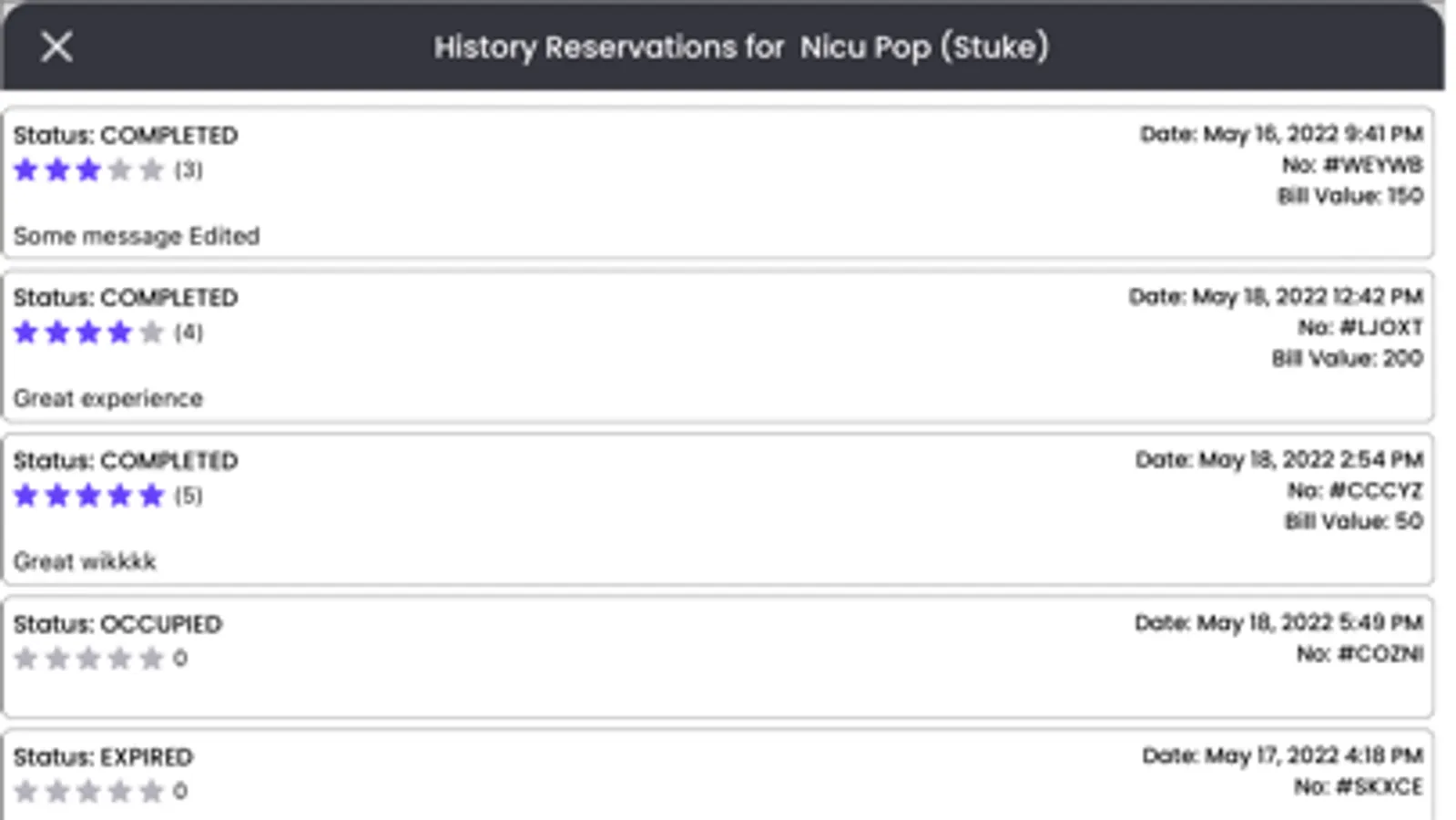This screenshot has width=1456, height=820.
Task: Click second star of the EXPIRED reservation rating
Action: 57,791
